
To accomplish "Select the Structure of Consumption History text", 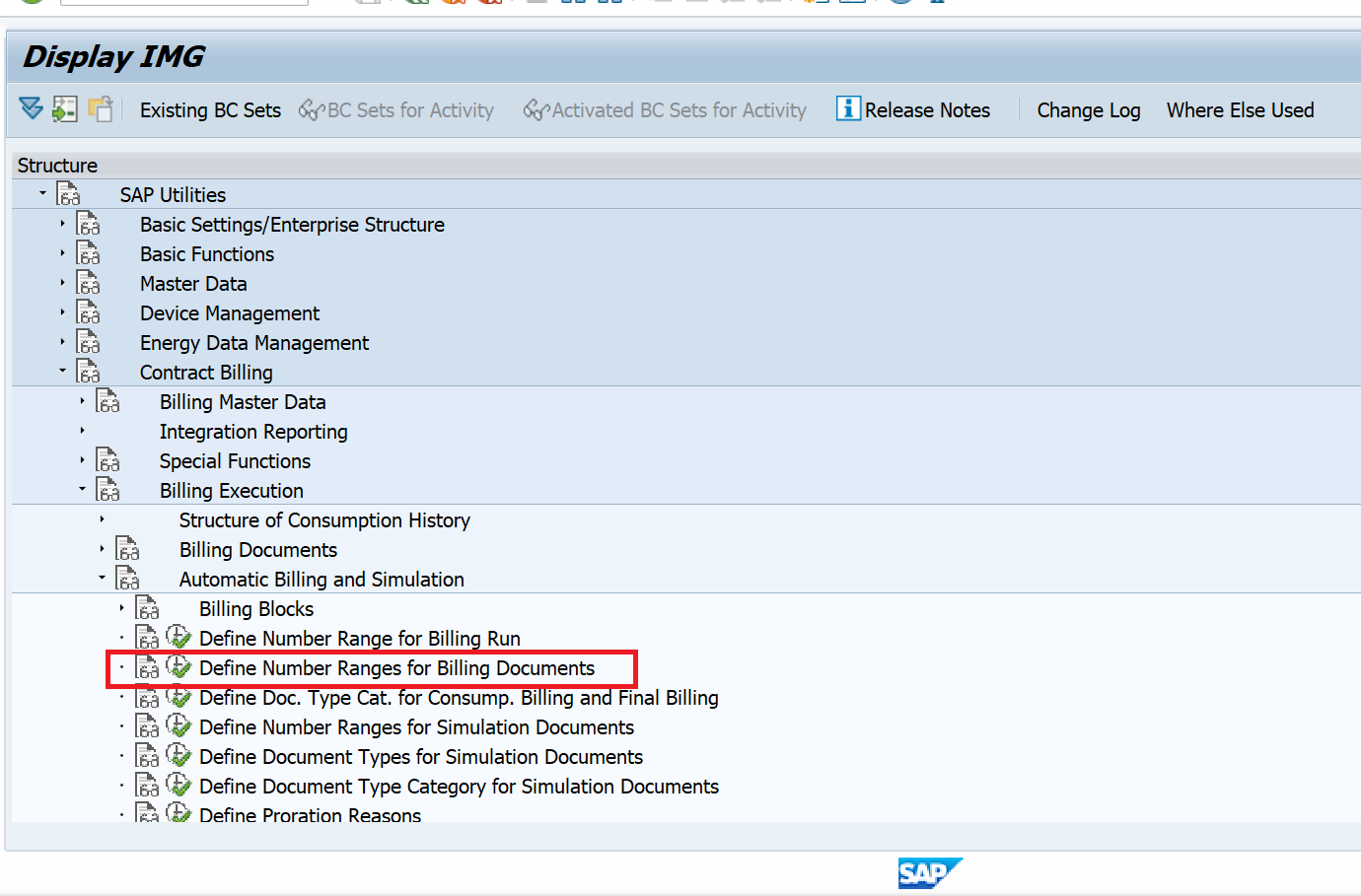I will click(324, 520).
